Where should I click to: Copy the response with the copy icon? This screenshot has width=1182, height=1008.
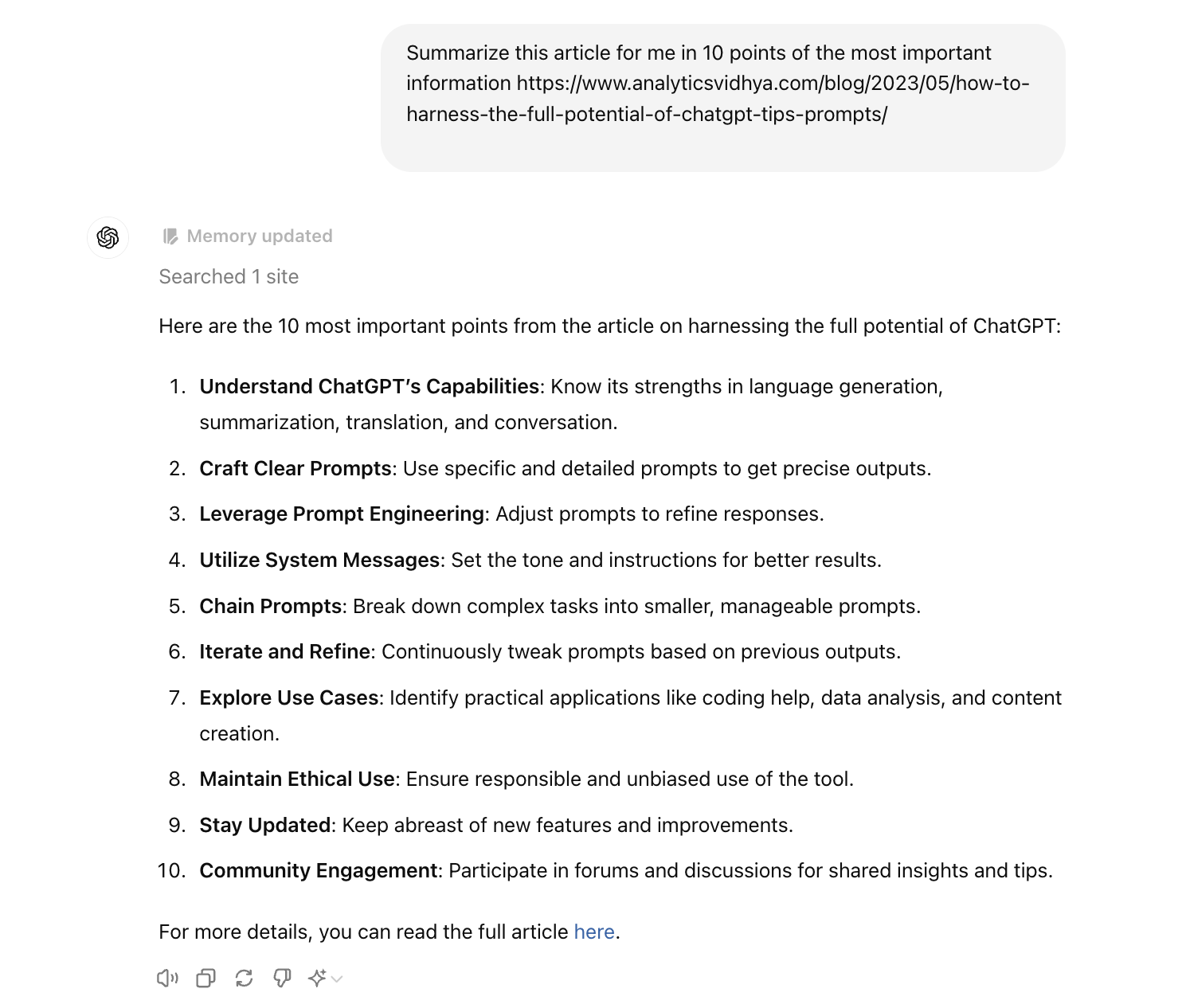point(205,978)
